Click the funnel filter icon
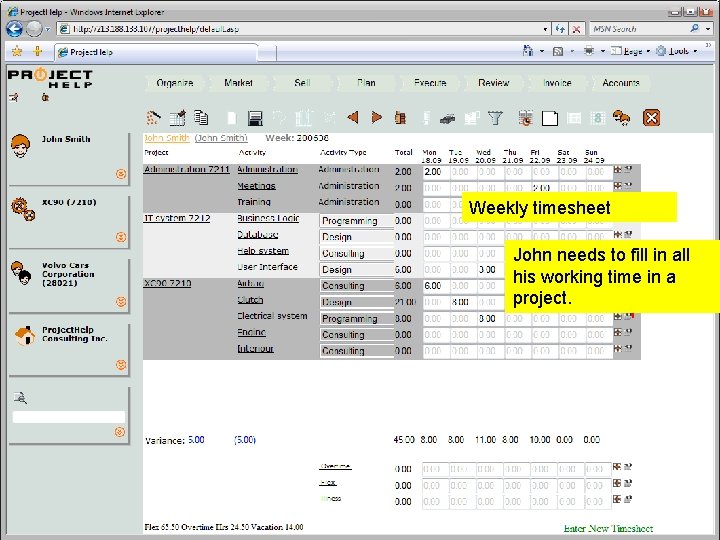720x540 pixels. 495,118
